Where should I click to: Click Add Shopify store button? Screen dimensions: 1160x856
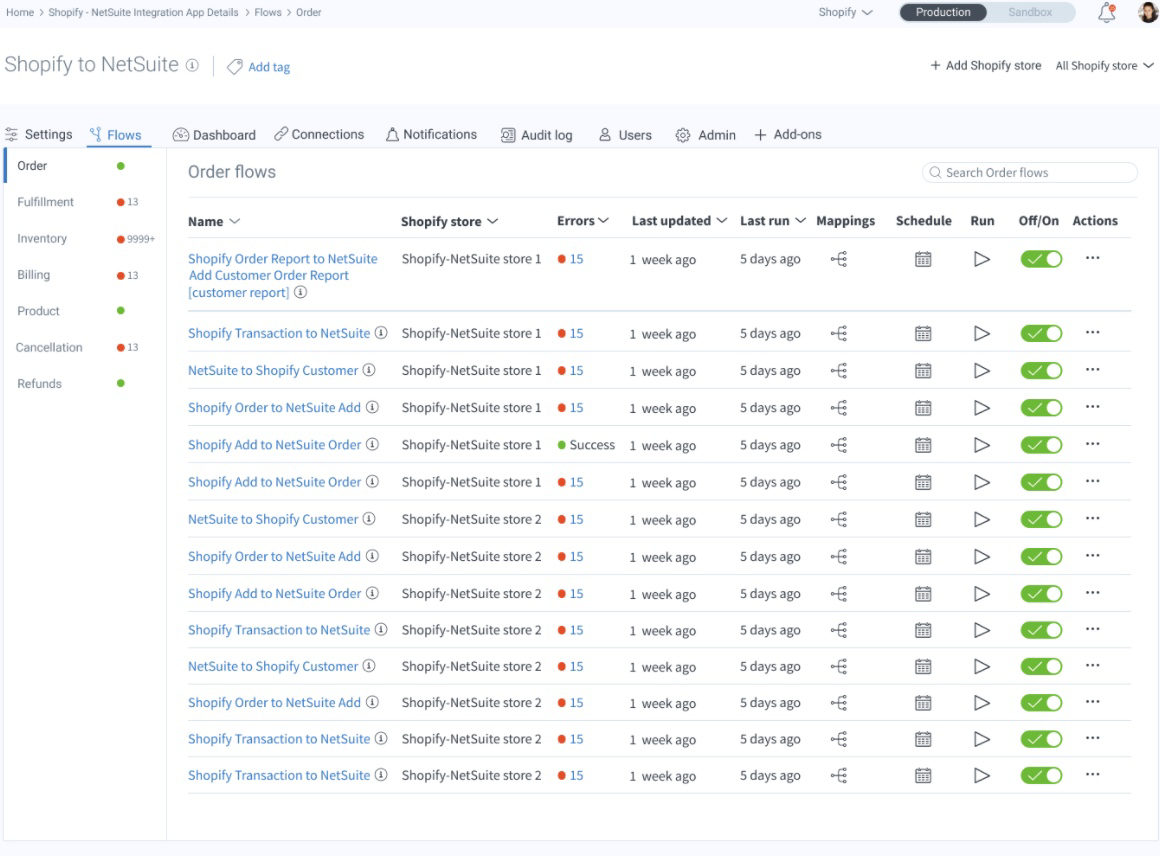tap(985, 66)
